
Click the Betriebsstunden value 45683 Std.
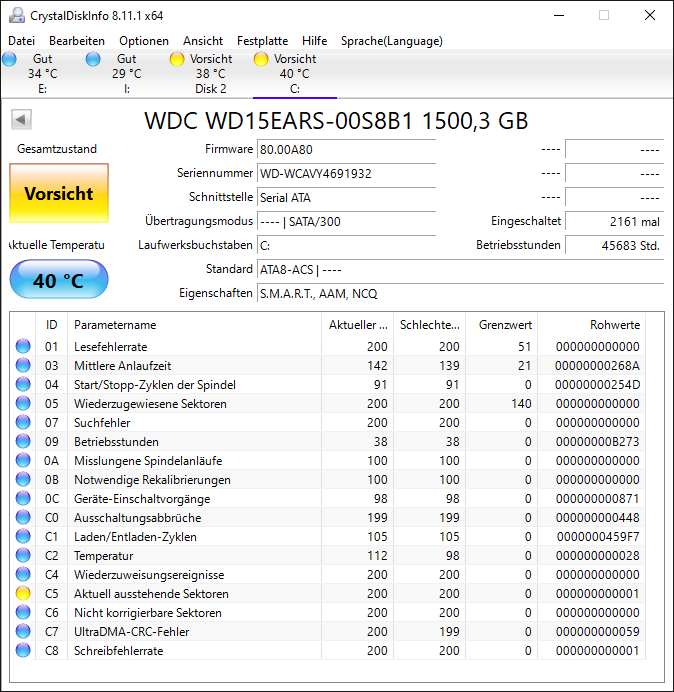[x=614, y=245]
